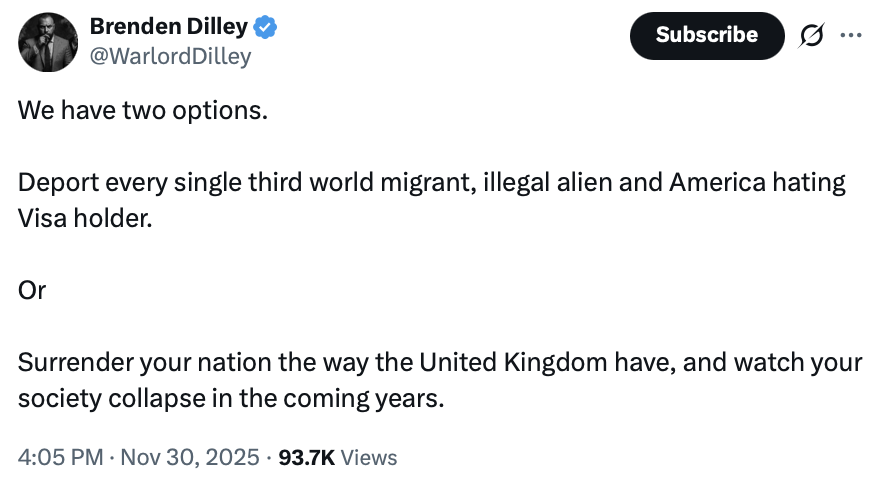Image resolution: width=886 pixels, height=492 pixels.
Task: Click the text "society collapse in the coming years."
Action: tap(229, 397)
